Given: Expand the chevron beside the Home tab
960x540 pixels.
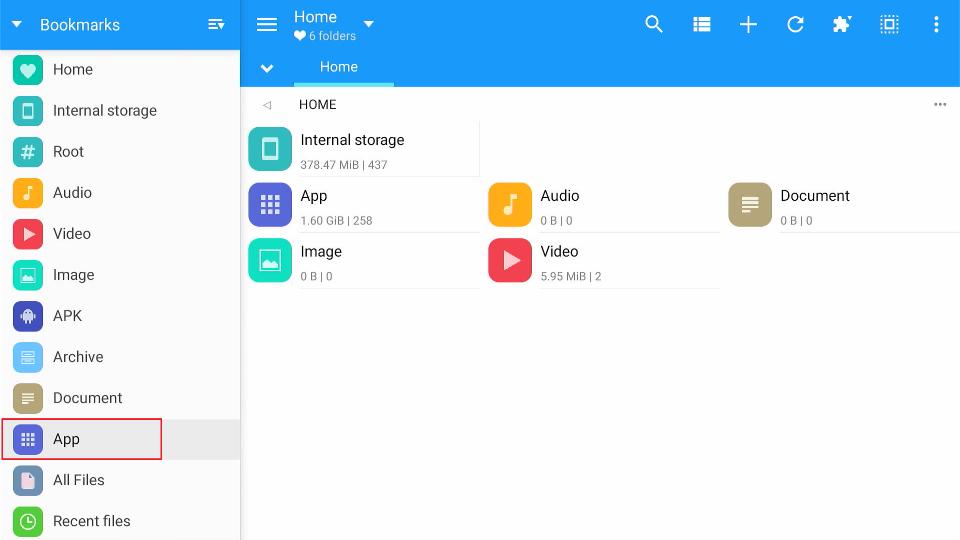Looking at the screenshot, I should tap(267, 68).
